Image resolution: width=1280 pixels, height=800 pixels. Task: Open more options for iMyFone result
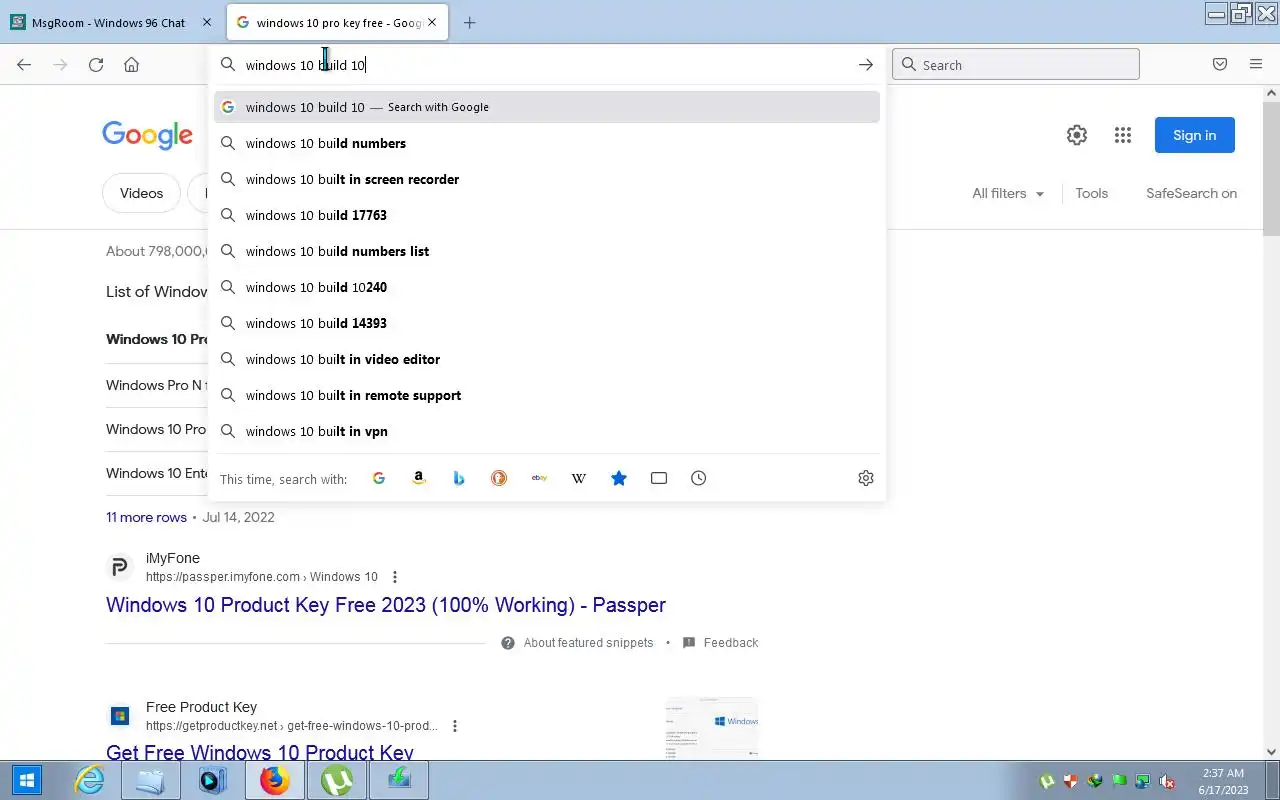[395, 577]
